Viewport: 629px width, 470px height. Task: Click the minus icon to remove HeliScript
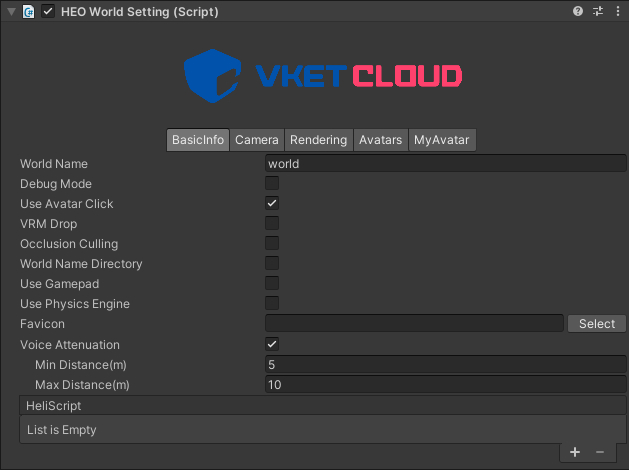click(600, 452)
